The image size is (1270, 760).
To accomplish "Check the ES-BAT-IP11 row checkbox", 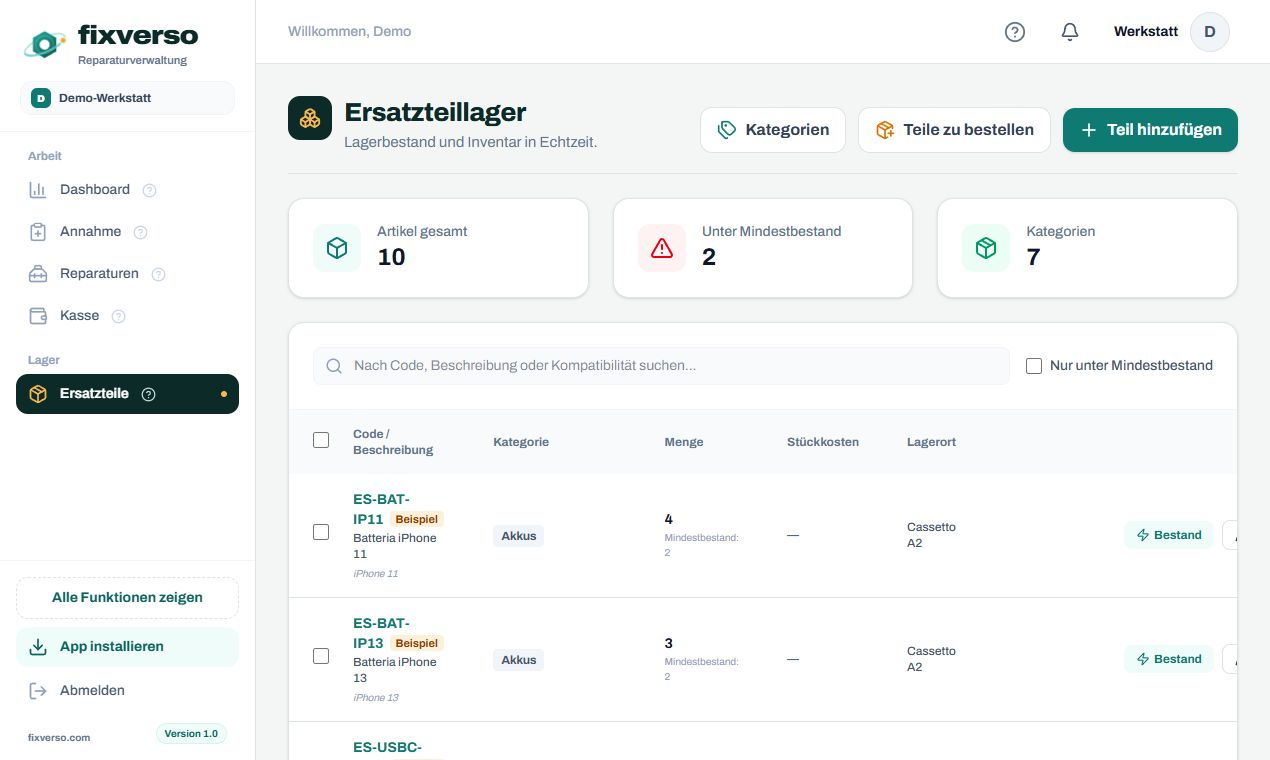I will [321, 532].
